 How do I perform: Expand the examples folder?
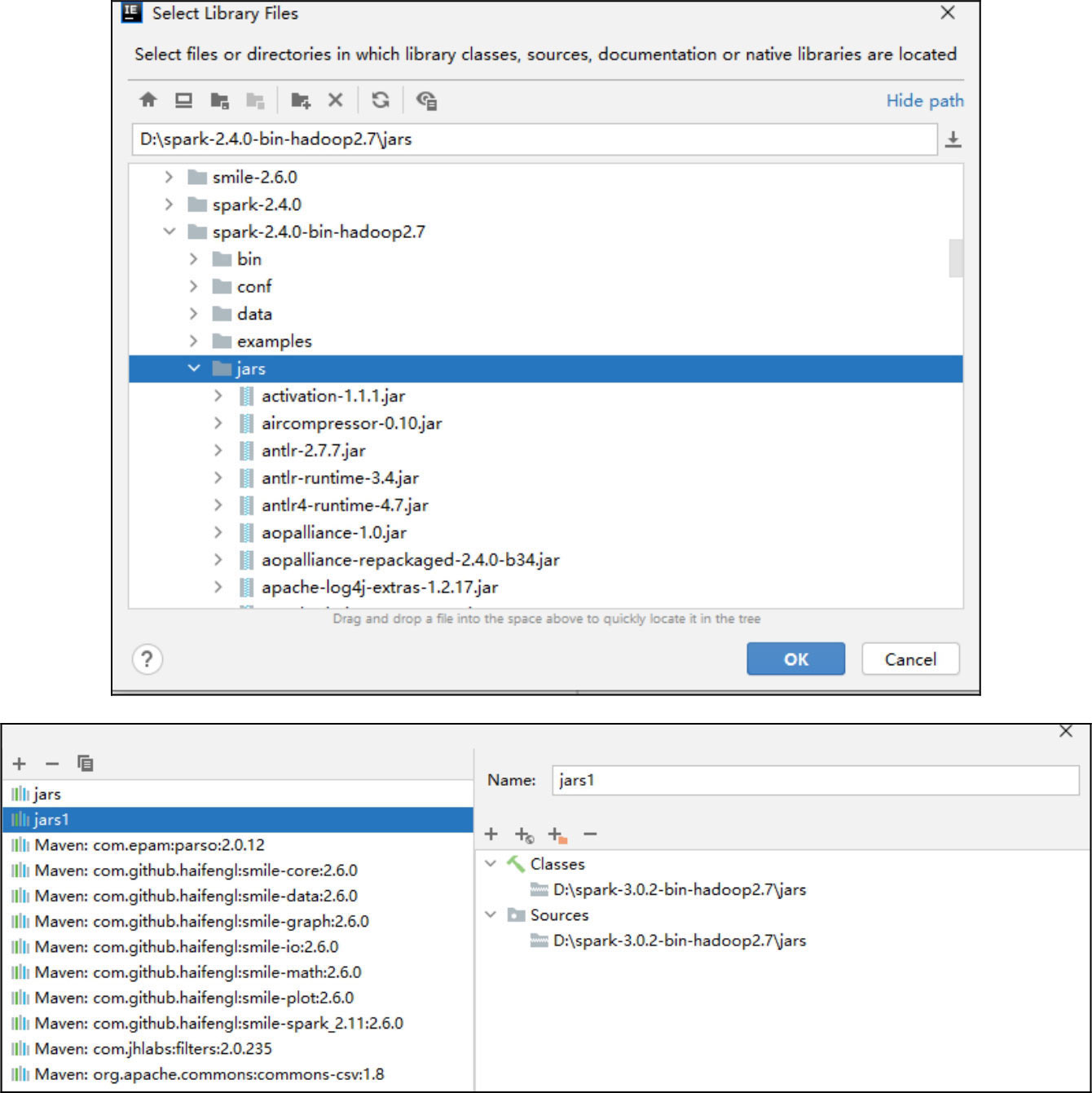point(193,341)
